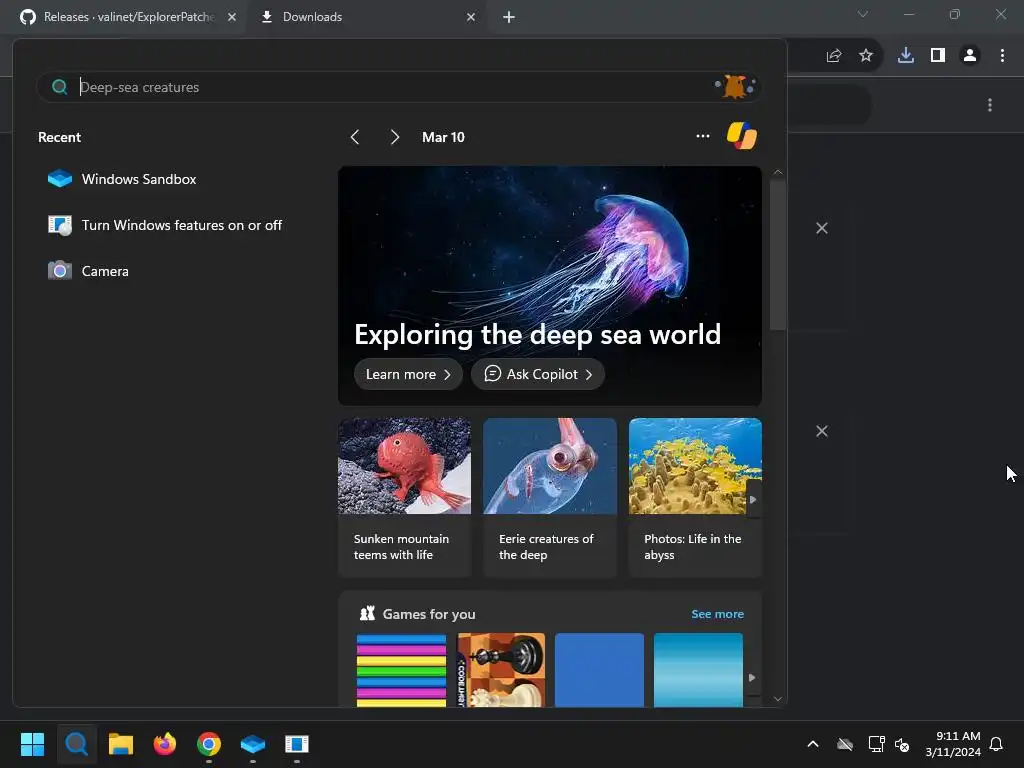Open Chrome three-dot main menu
1024x768 pixels.
[x=1002, y=56]
